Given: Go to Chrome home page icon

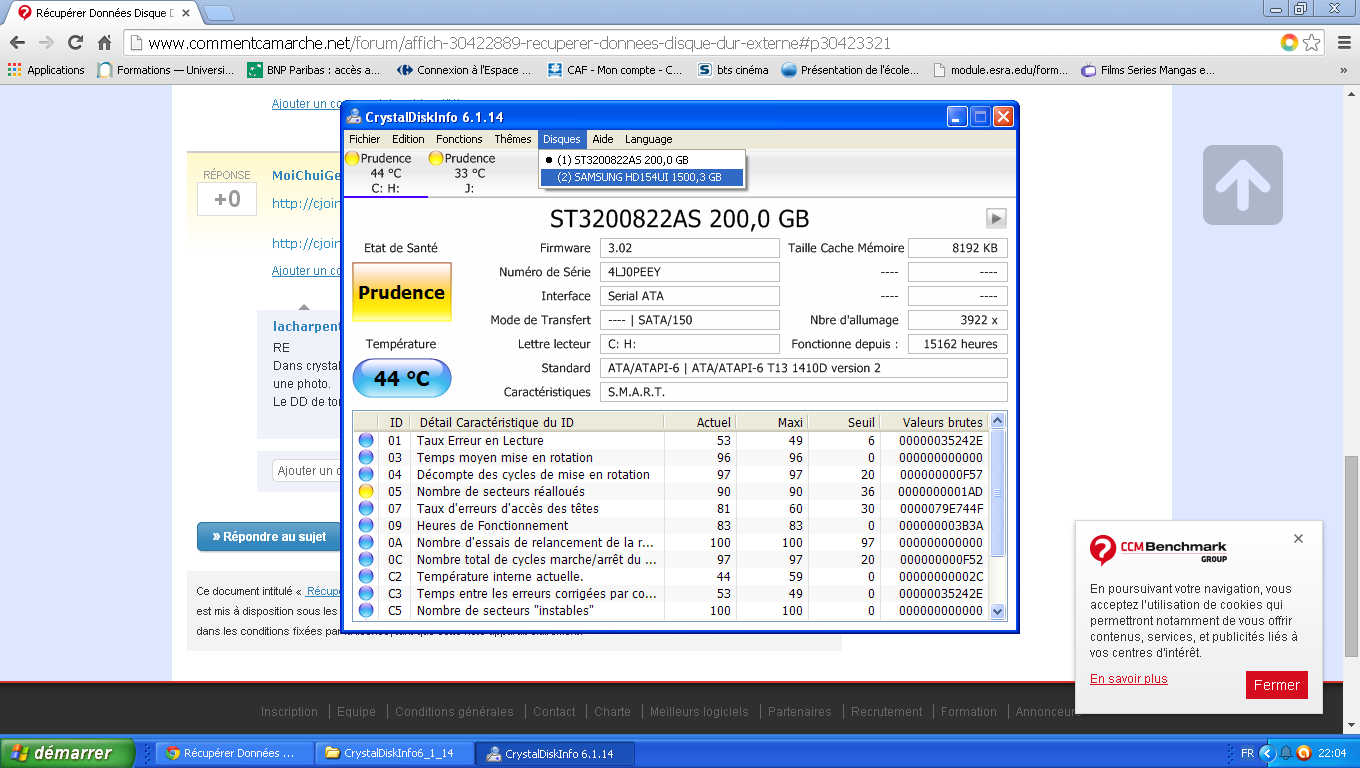Looking at the screenshot, I should point(104,43).
